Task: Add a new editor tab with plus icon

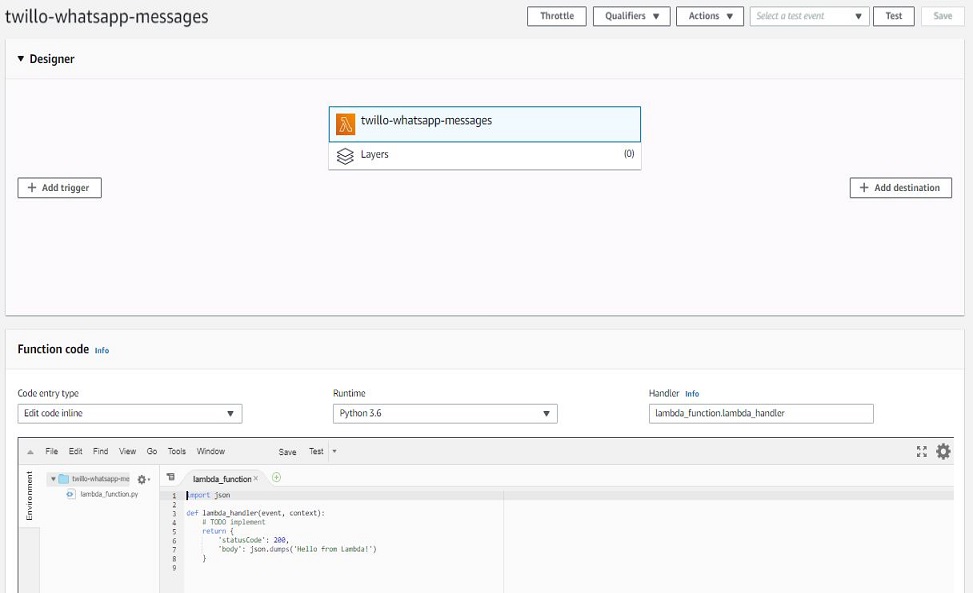Action: pos(277,477)
